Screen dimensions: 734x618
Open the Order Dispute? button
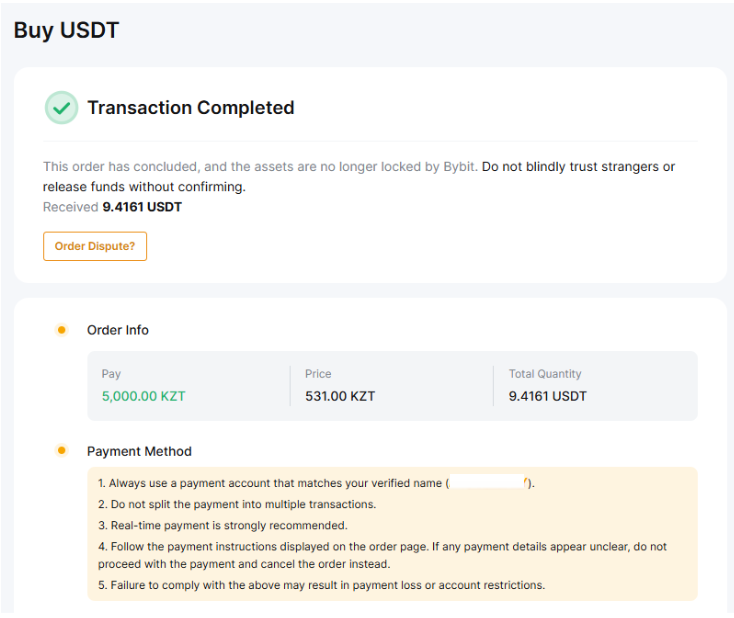[95, 246]
